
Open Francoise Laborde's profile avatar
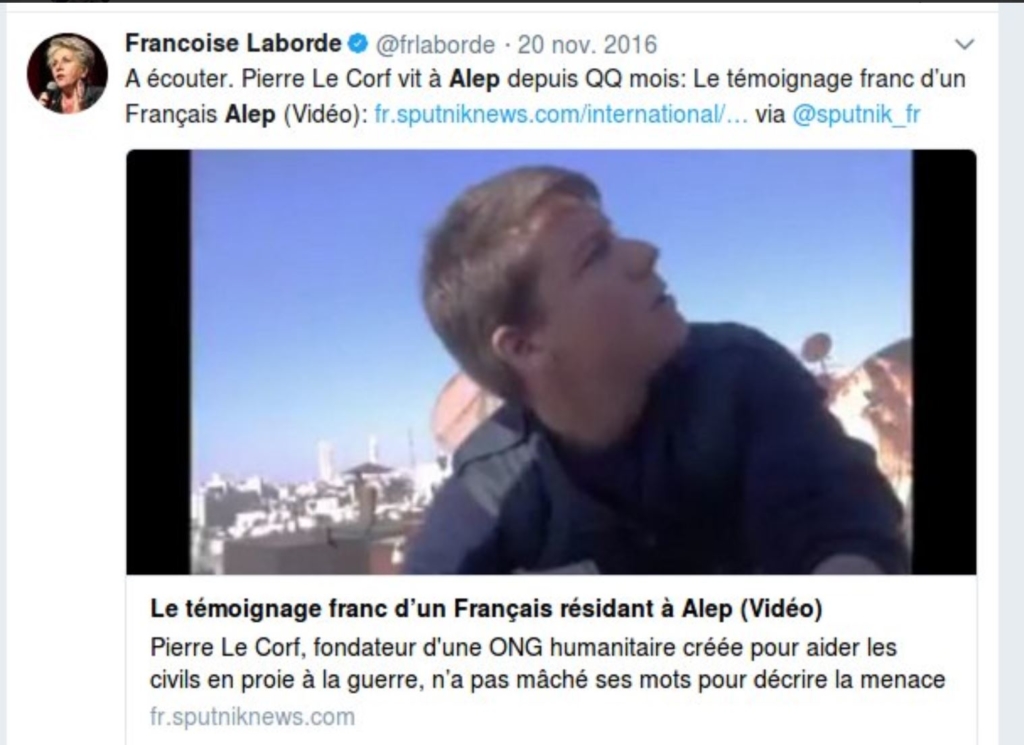click(67, 73)
